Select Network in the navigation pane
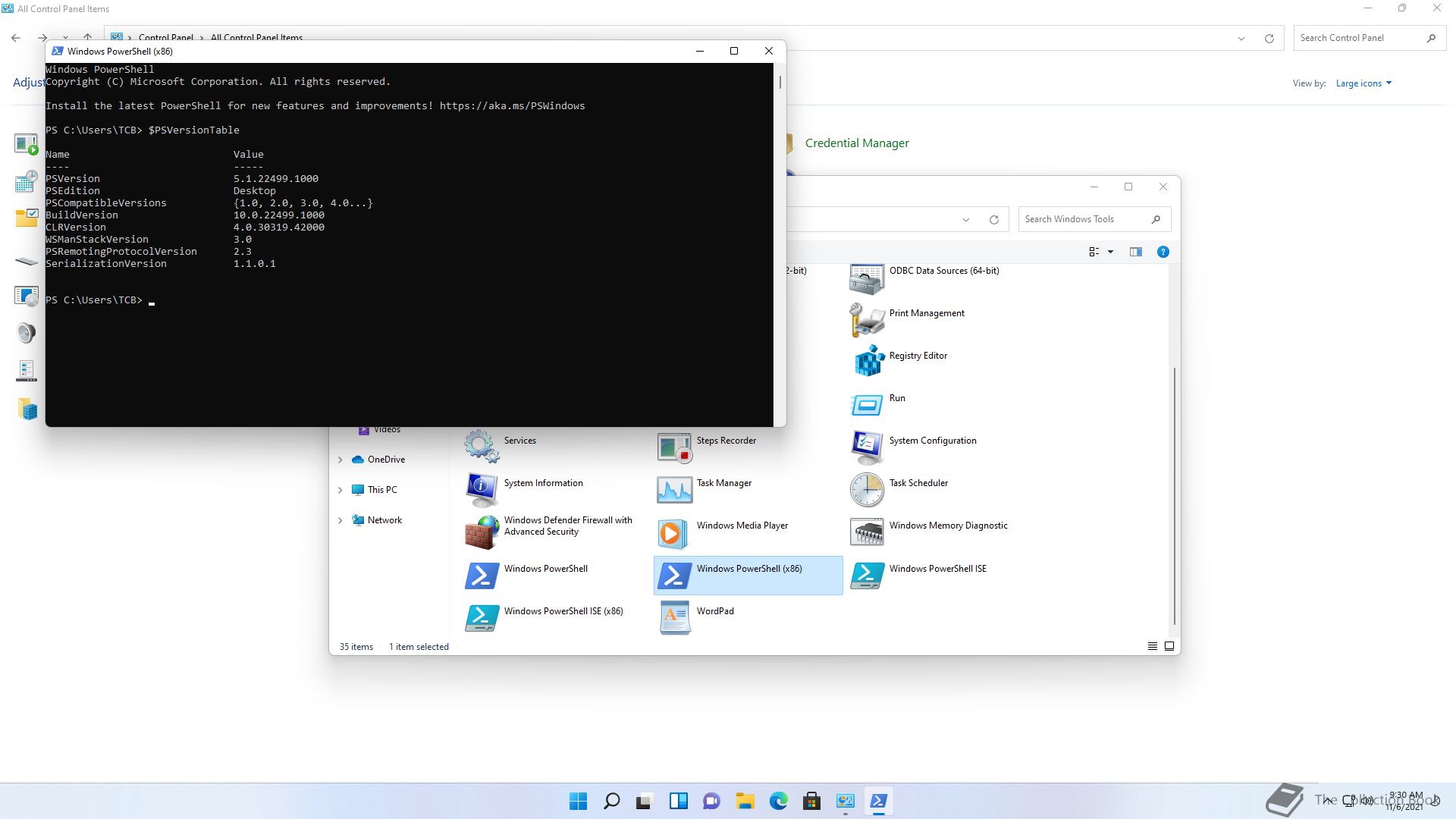This screenshot has width=1456, height=819. [x=384, y=520]
